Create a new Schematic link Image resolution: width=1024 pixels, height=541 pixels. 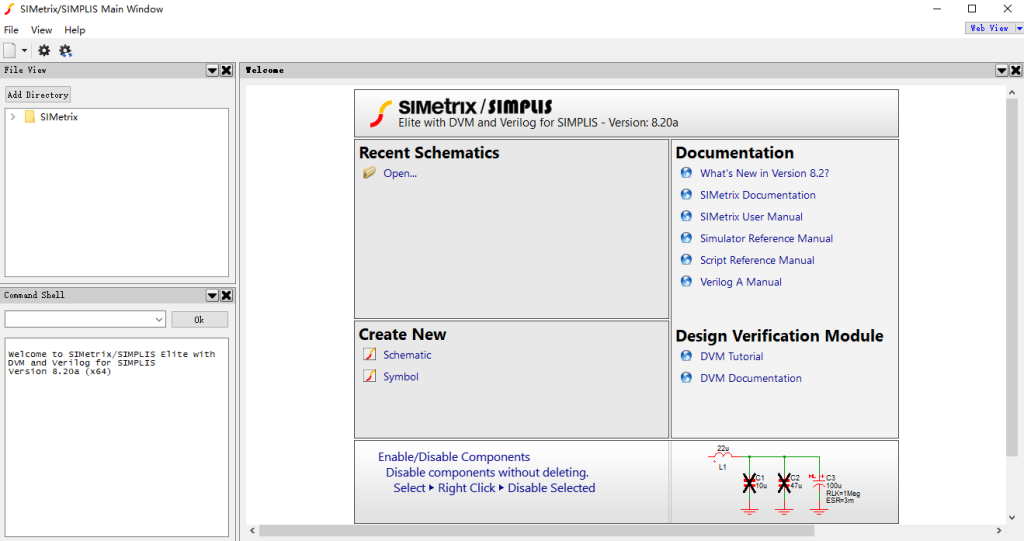[x=407, y=355]
